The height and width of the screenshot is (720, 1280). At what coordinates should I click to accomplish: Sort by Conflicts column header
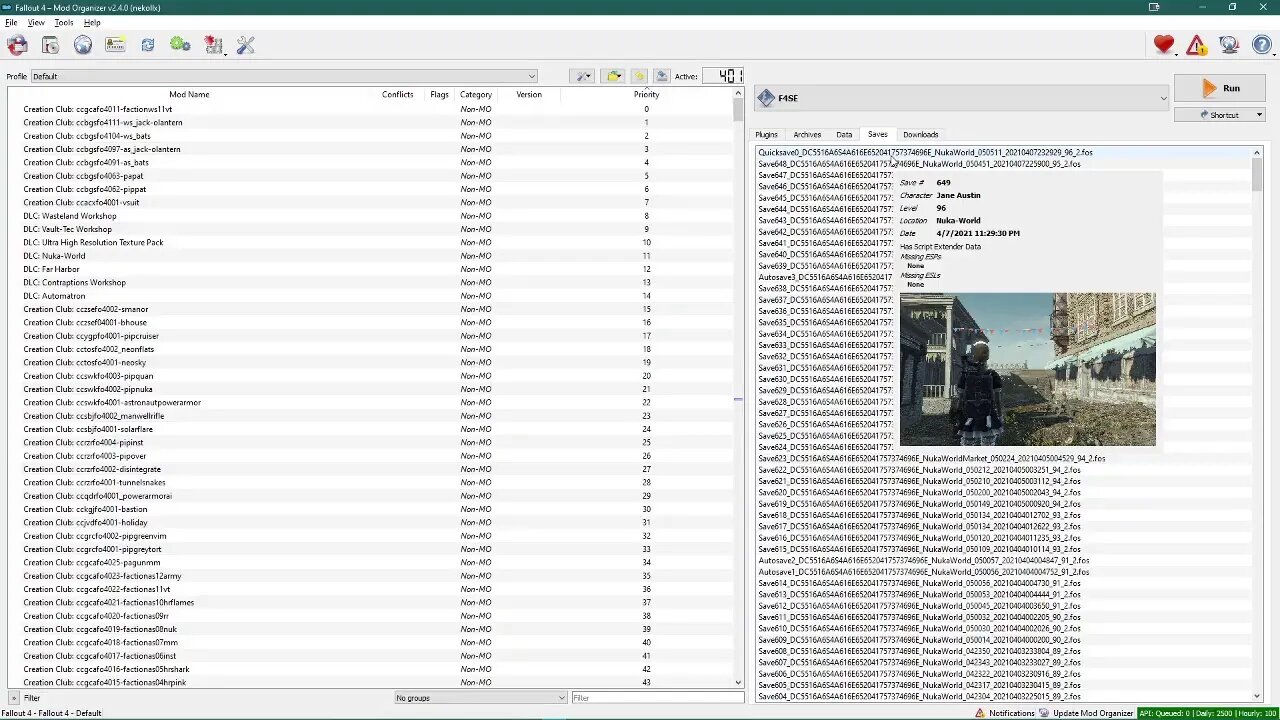tap(397, 94)
